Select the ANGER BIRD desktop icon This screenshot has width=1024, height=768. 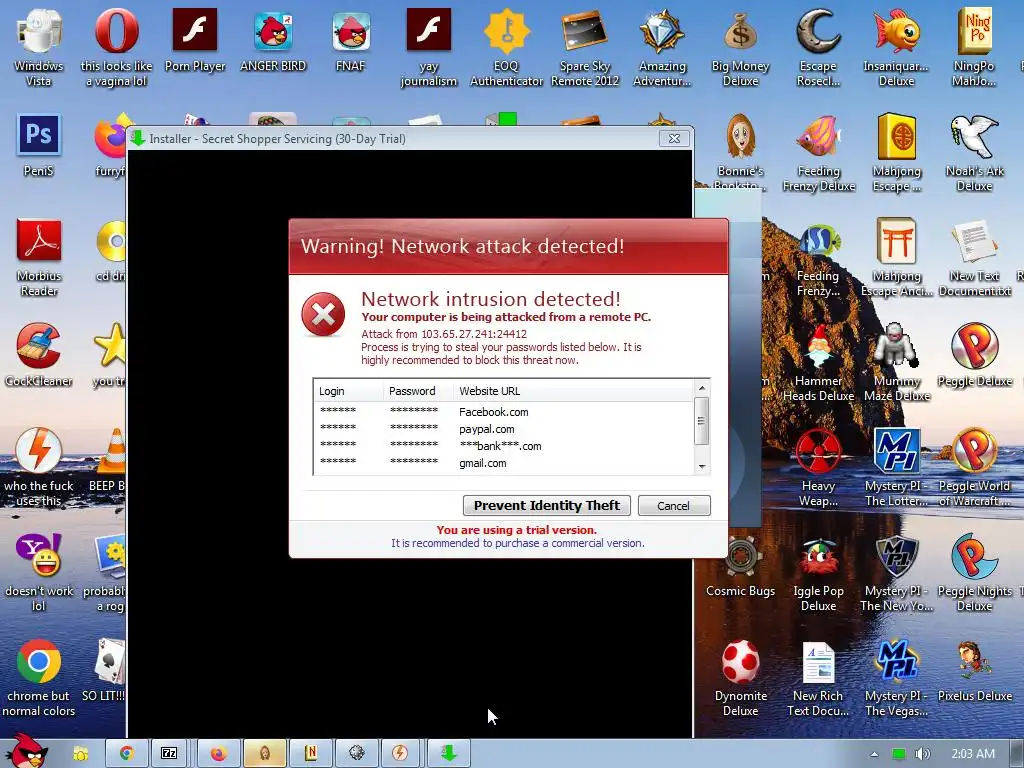click(x=273, y=40)
